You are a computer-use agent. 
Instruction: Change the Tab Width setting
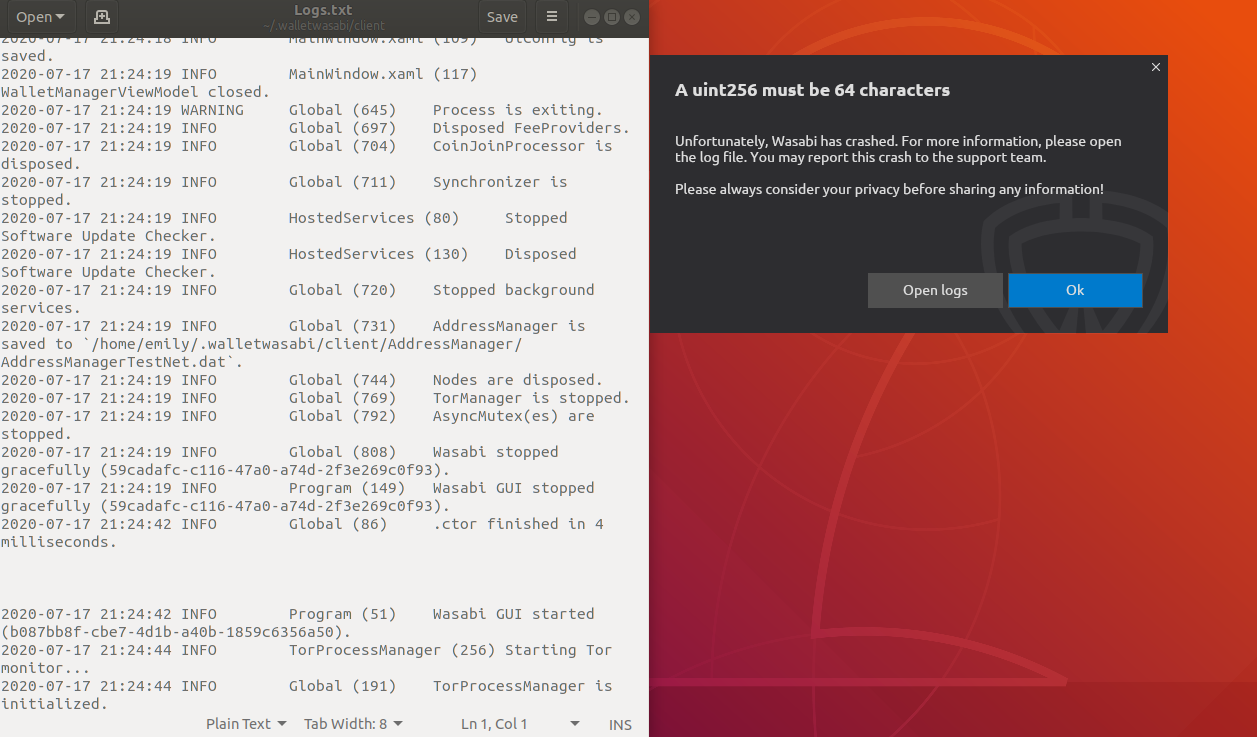[353, 724]
